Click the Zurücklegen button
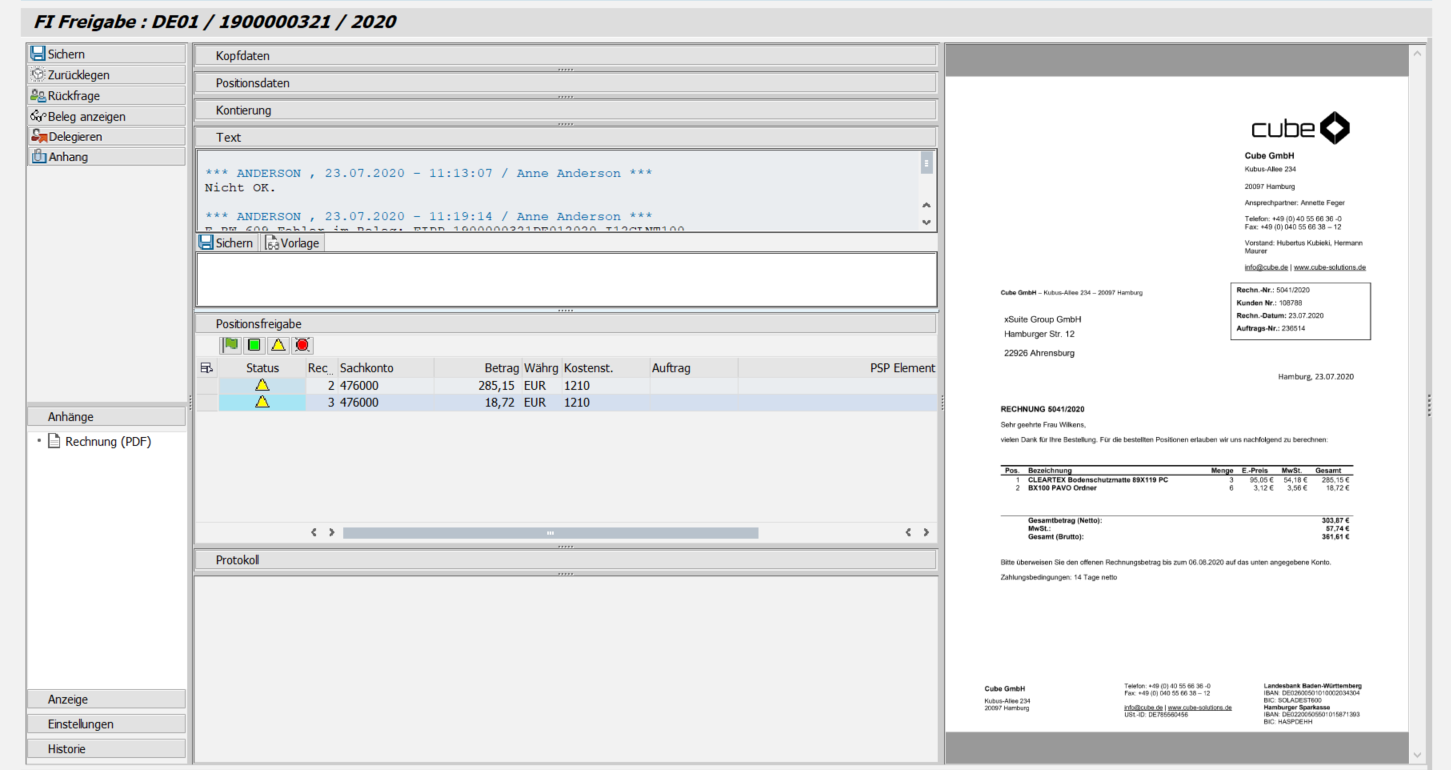Screen dimensions: 1451x770 click(106, 75)
